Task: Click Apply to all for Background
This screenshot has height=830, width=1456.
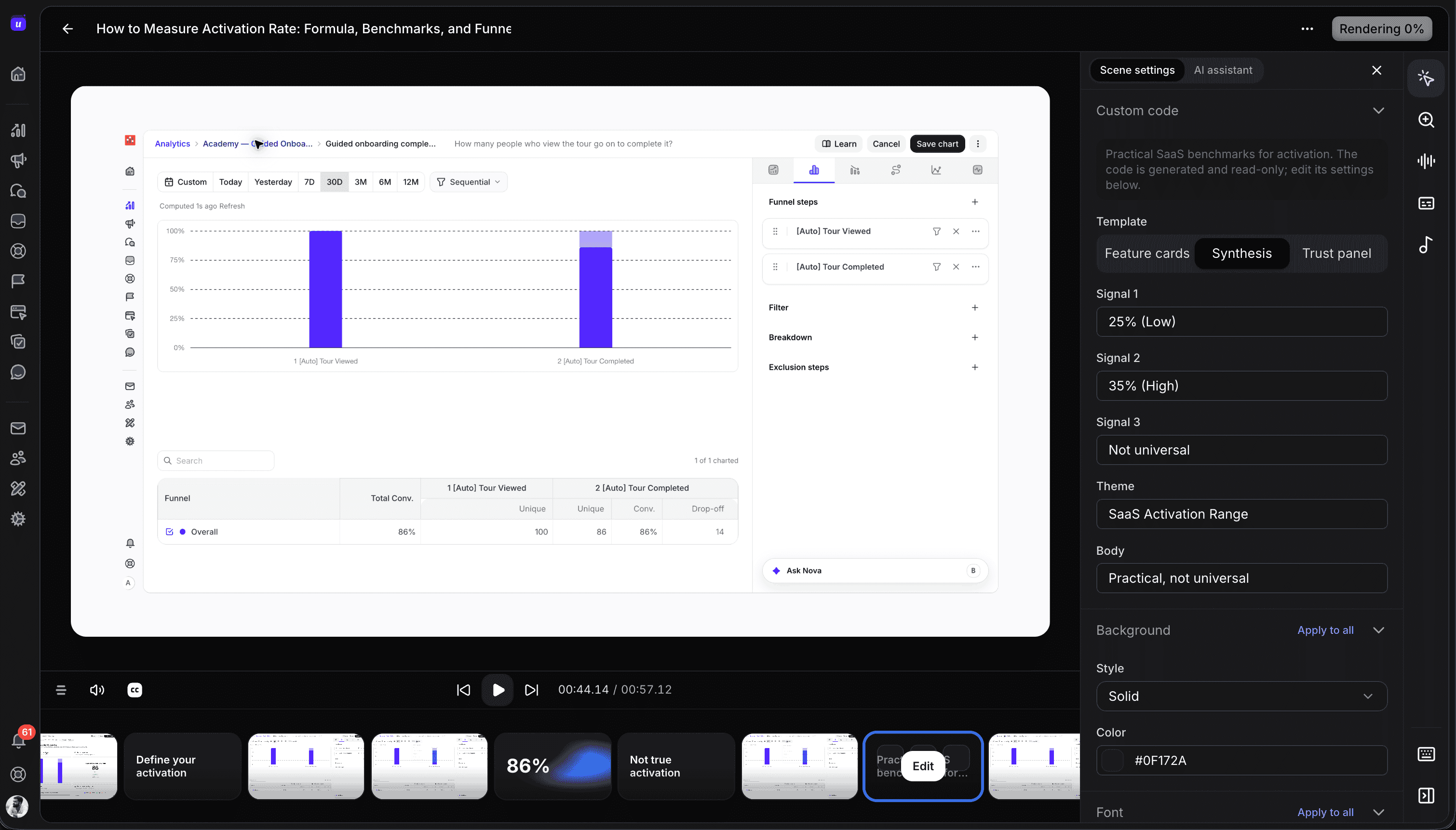Action: 1325,630
